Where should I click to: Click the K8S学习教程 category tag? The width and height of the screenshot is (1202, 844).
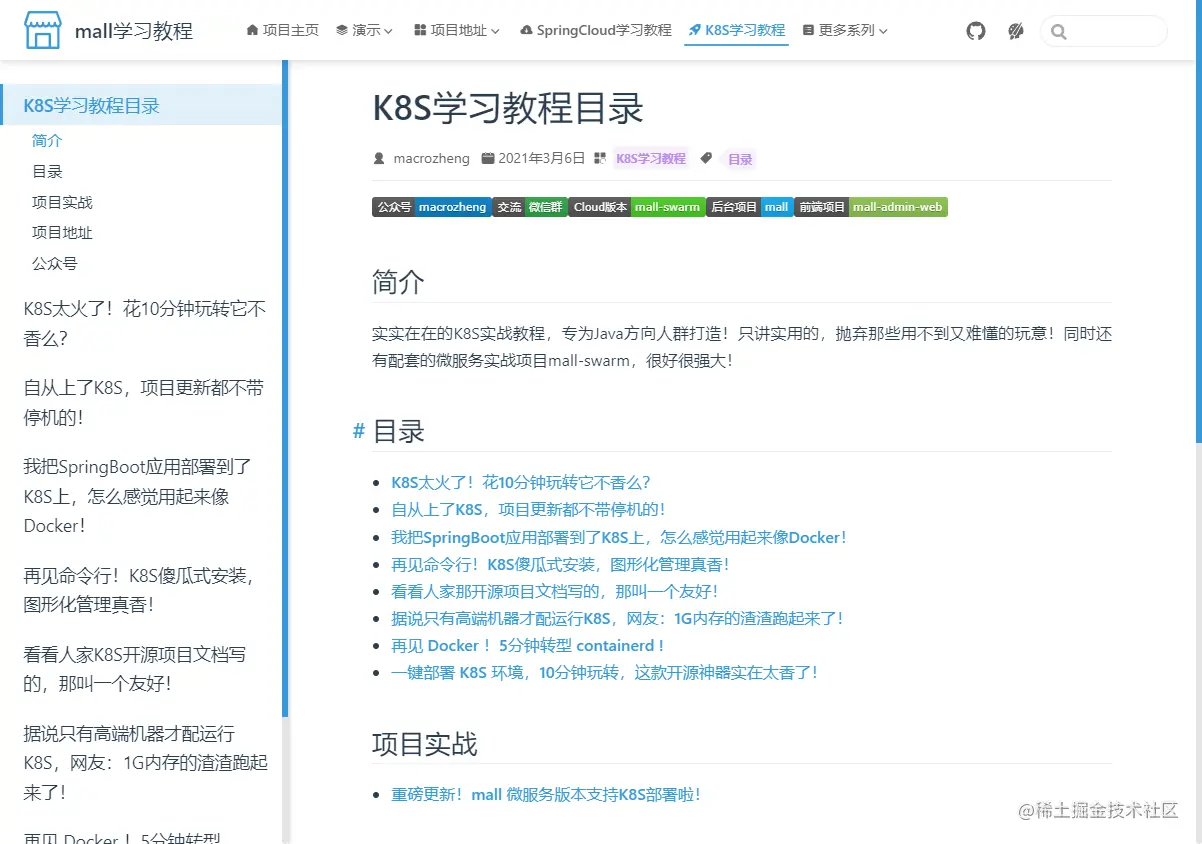(x=651, y=158)
